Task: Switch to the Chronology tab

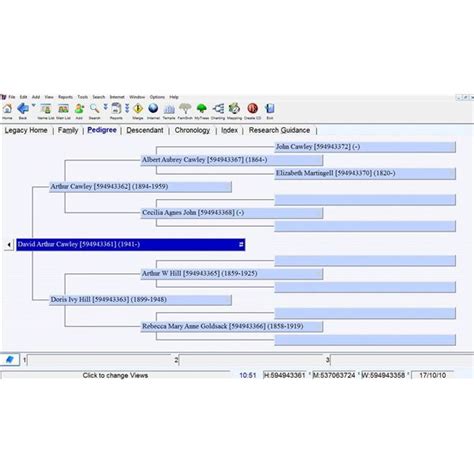Action: [192, 130]
